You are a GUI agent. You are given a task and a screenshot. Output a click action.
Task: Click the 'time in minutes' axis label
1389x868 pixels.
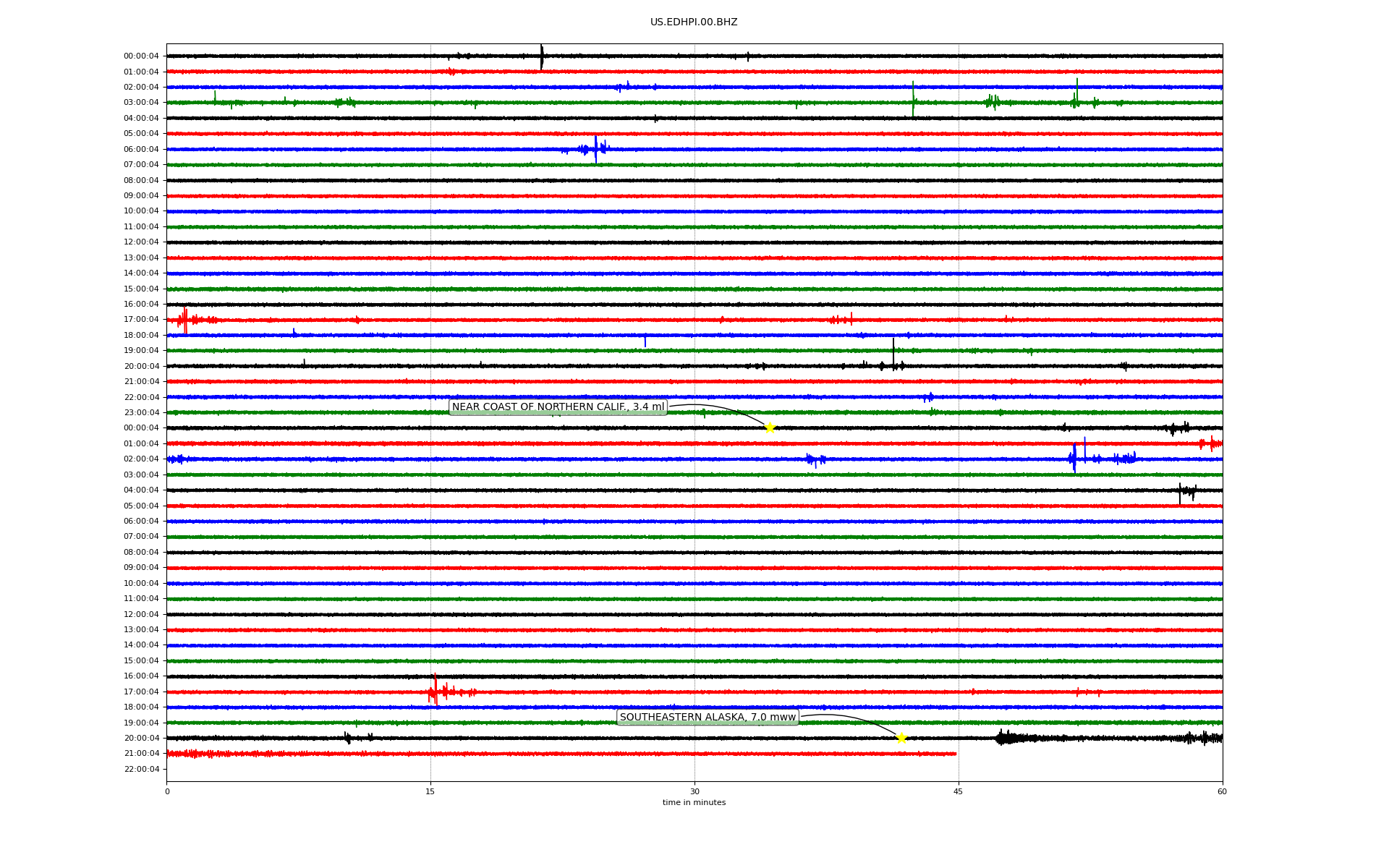pos(694,803)
